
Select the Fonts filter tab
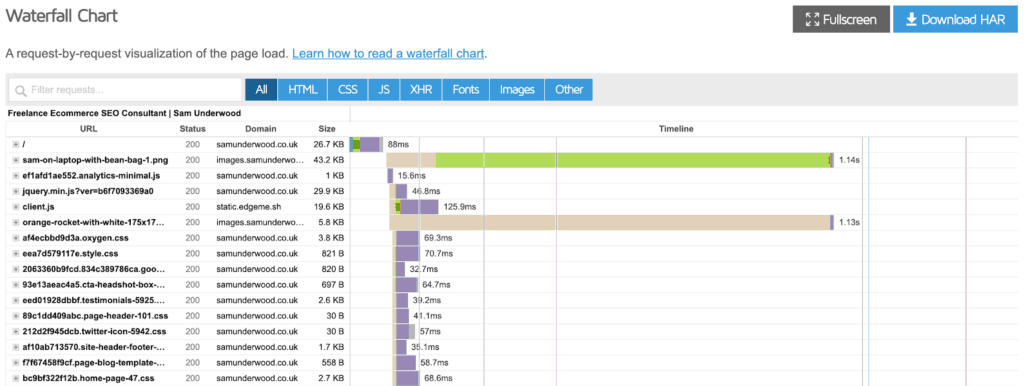pyautogui.click(x=466, y=89)
